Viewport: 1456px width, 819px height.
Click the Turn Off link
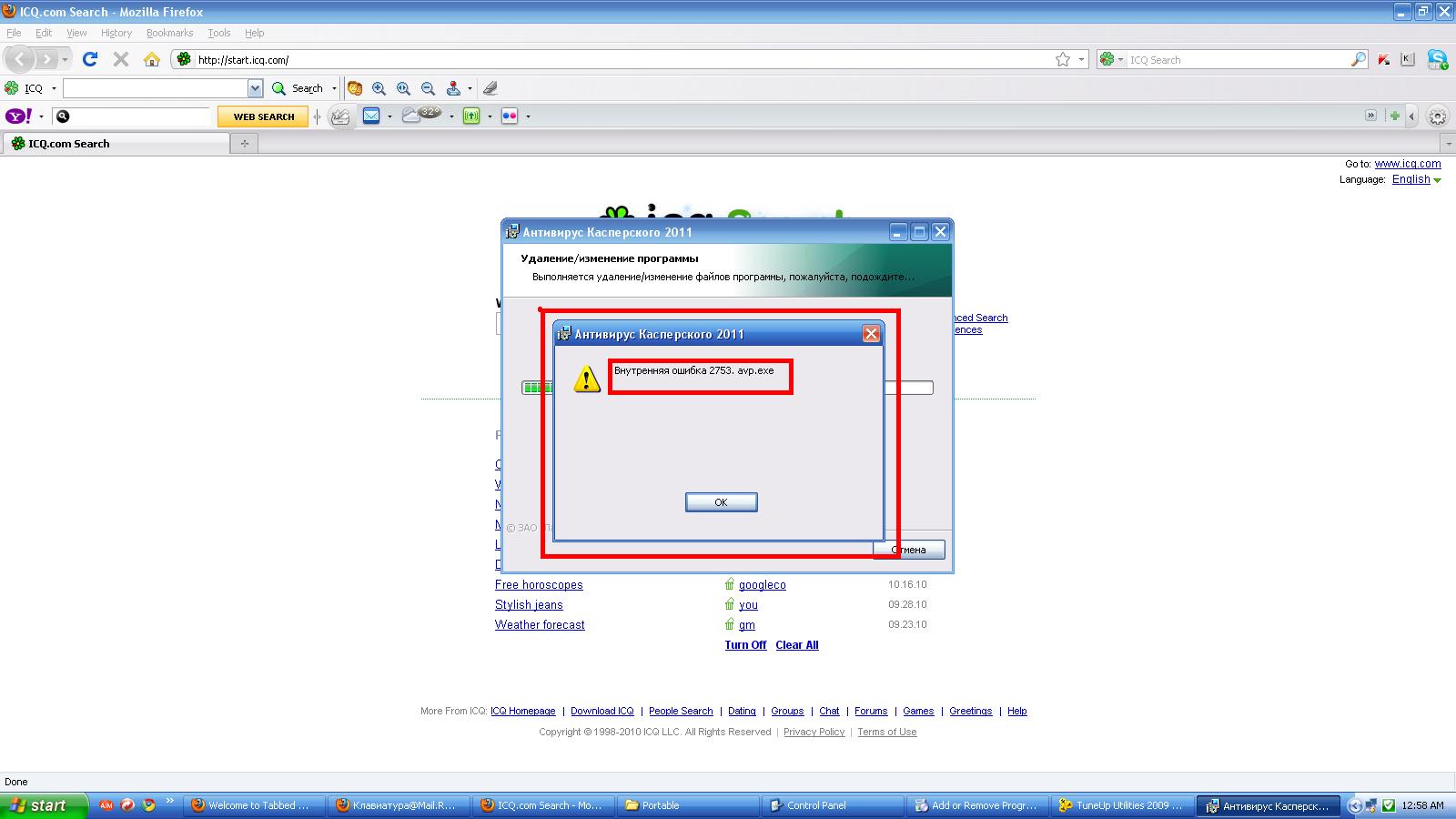[745, 645]
